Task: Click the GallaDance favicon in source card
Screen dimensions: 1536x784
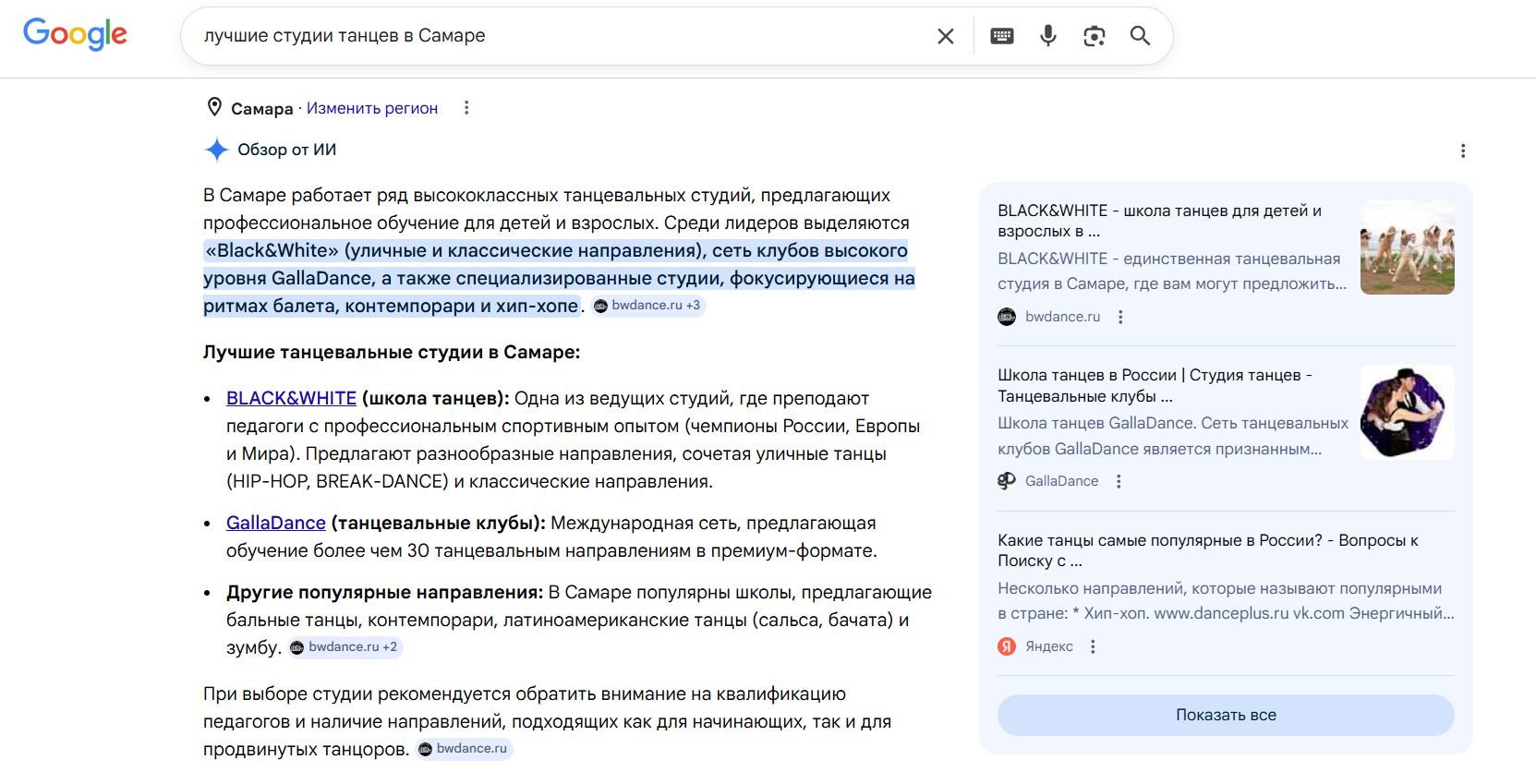Action: pos(1007,481)
